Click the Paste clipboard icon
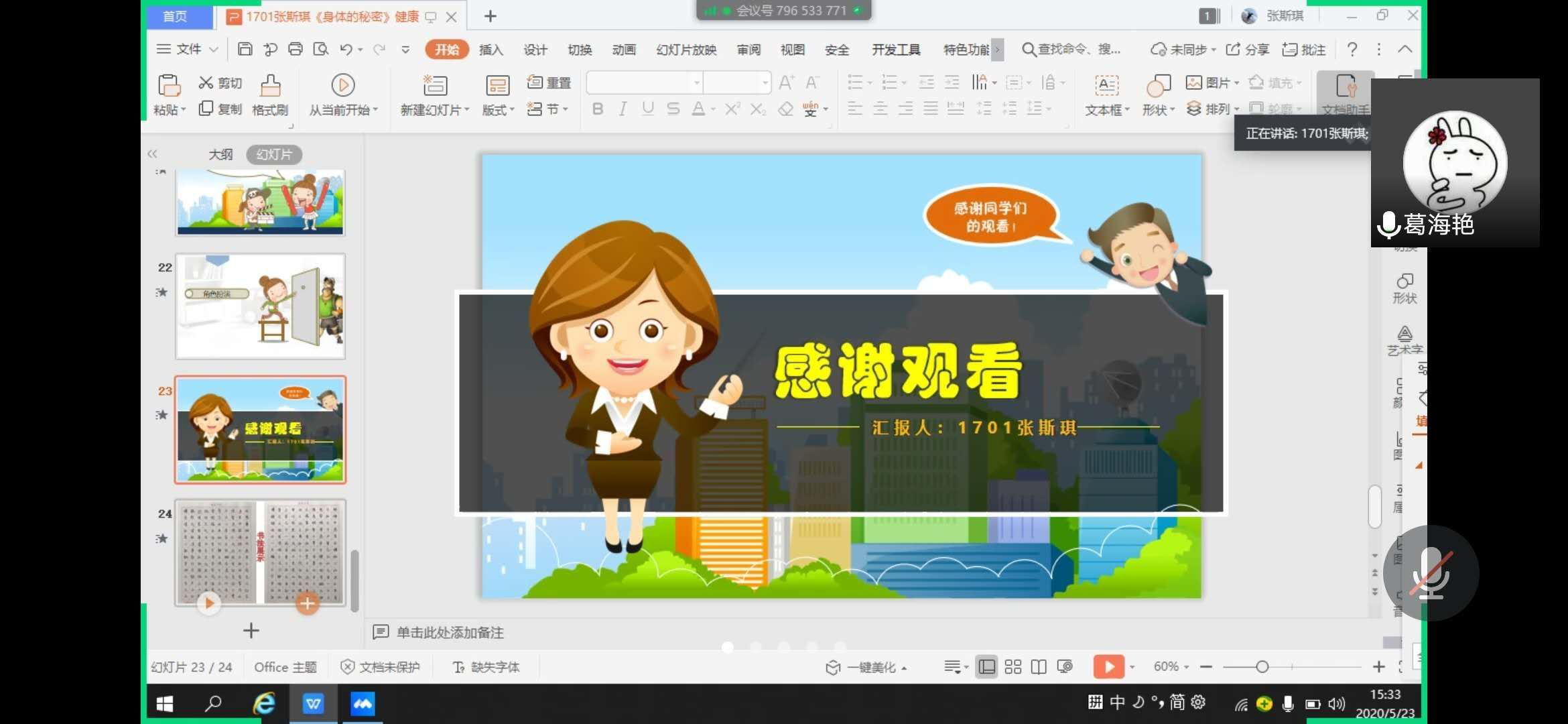Image resolution: width=1568 pixels, height=724 pixels. (x=169, y=86)
